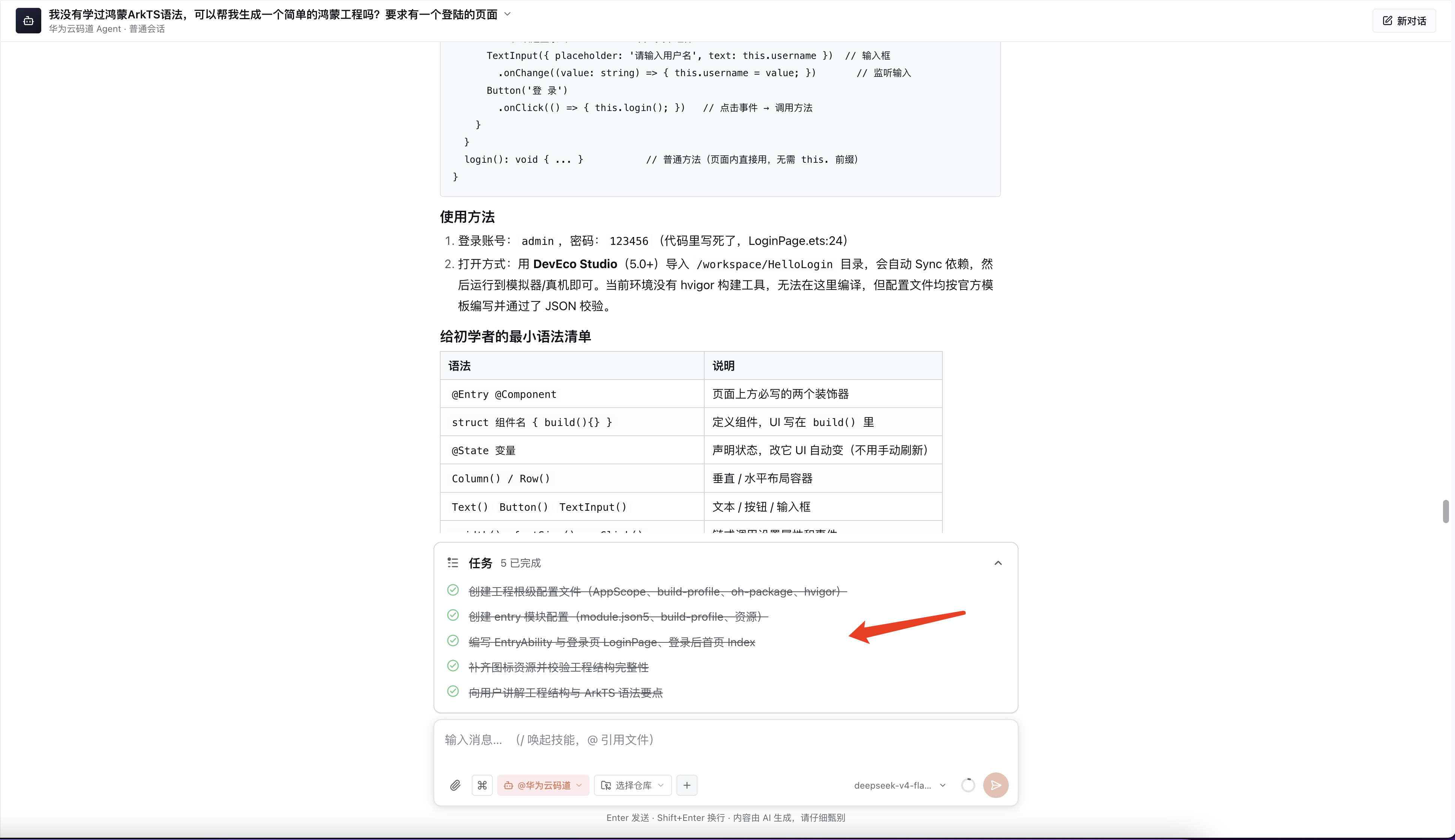Toggle the check mark for 创建 entry 模块配置 task
This screenshot has height=840, width=1455.
453,616
